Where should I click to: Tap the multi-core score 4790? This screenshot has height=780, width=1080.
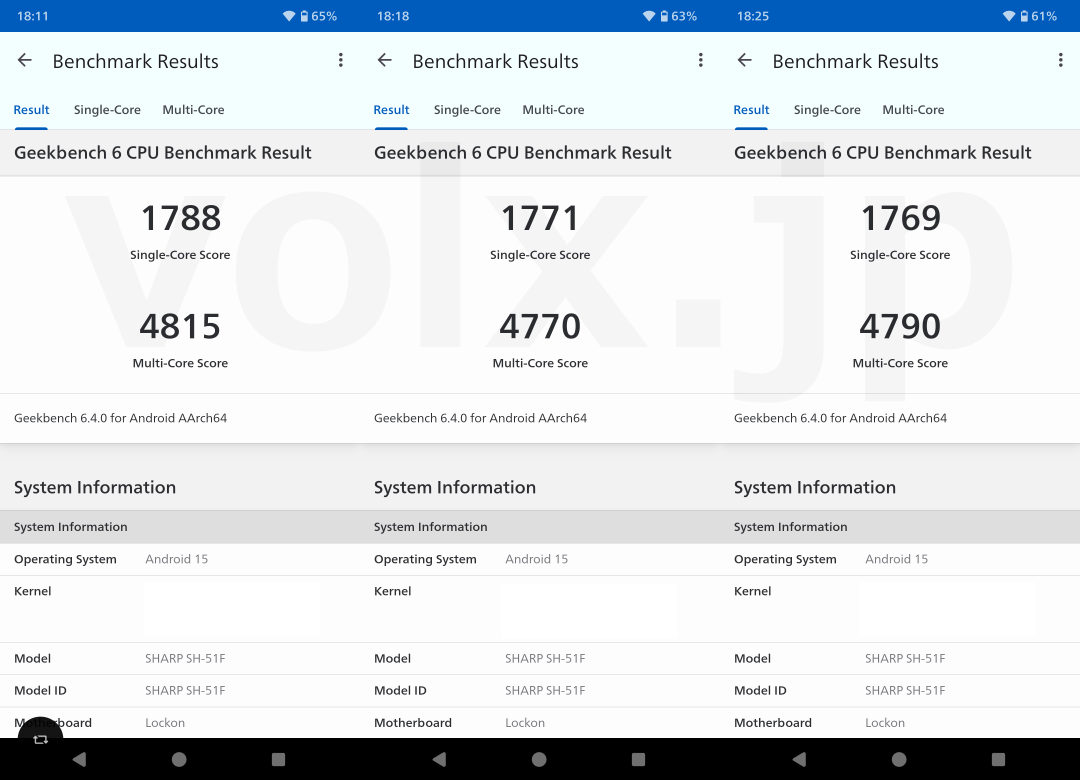point(900,327)
